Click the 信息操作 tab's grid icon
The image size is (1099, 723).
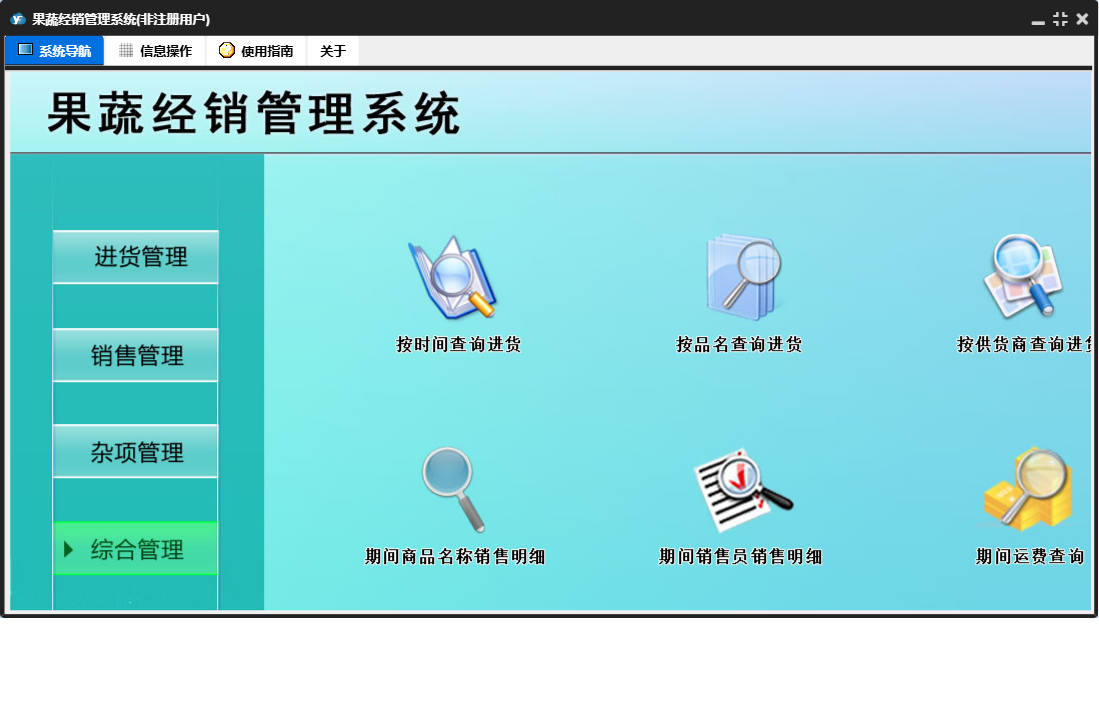tap(125, 50)
